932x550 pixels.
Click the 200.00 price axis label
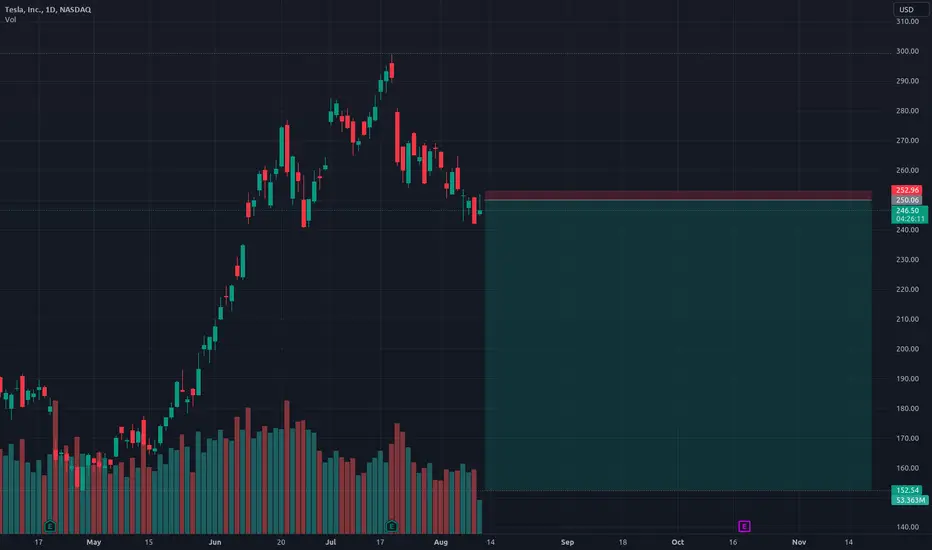pyautogui.click(x=908, y=348)
